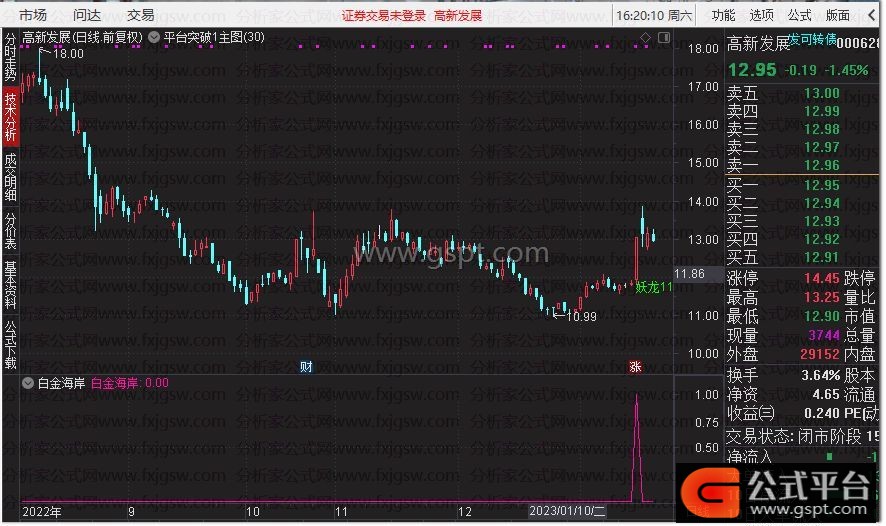Select the 成交明细 sidebar tab
Image resolution: width=886 pixels, height=526 pixels.
click(x=10, y=177)
